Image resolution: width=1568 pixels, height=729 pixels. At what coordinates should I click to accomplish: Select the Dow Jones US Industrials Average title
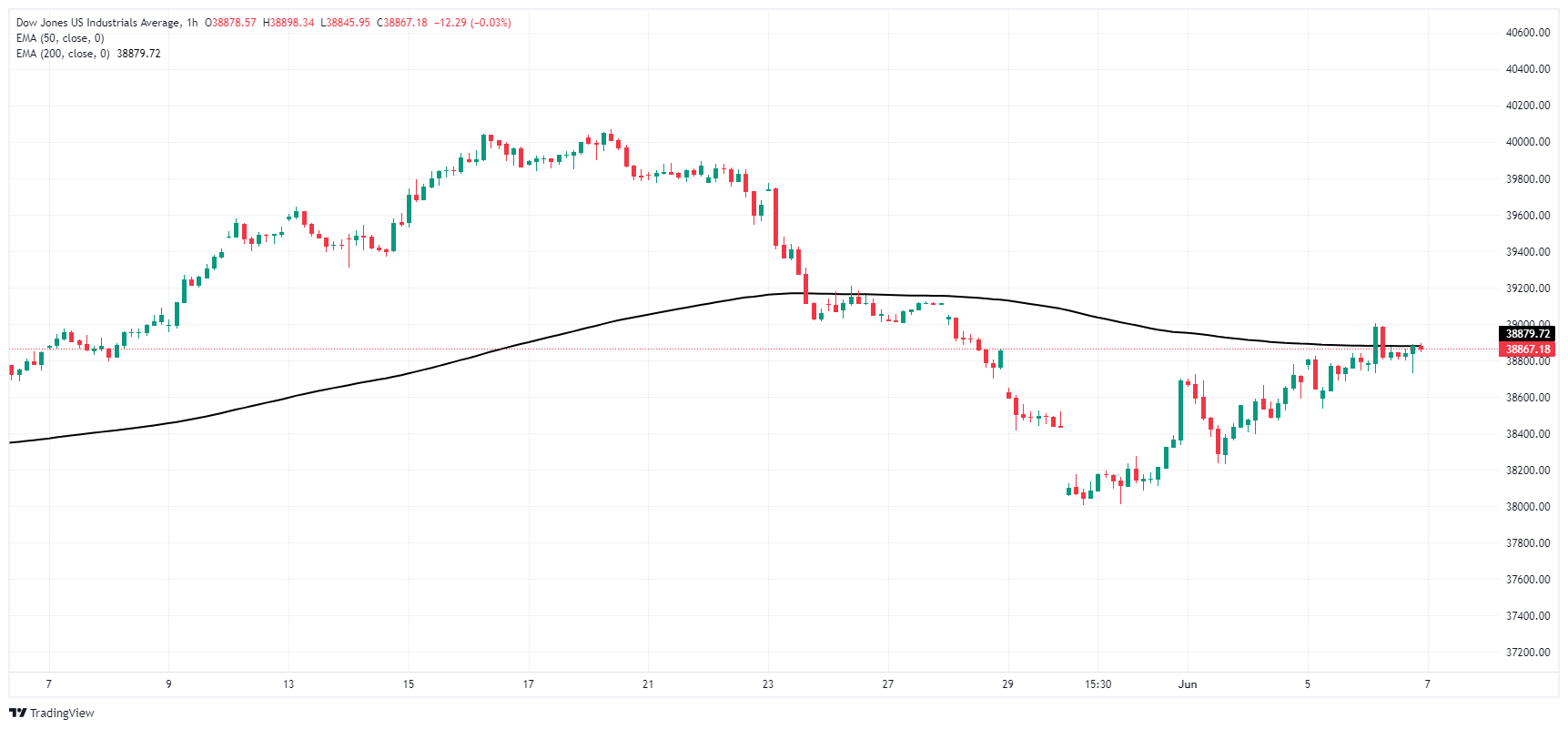coord(98,23)
